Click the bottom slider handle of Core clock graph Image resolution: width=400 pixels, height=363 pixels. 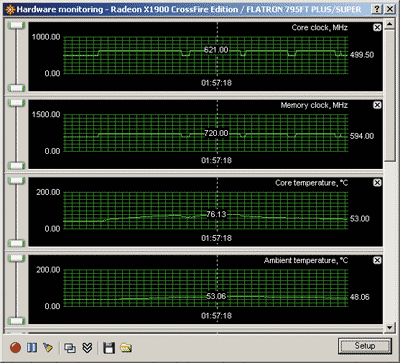pyautogui.click(x=16, y=88)
